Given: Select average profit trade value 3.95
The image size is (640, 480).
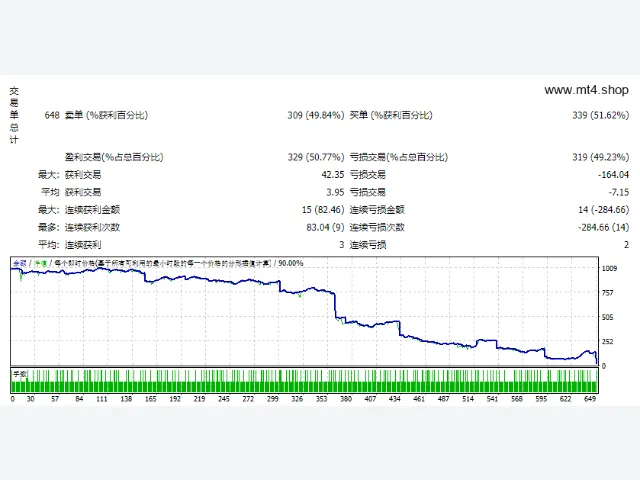Looking at the screenshot, I should [335, 192].
